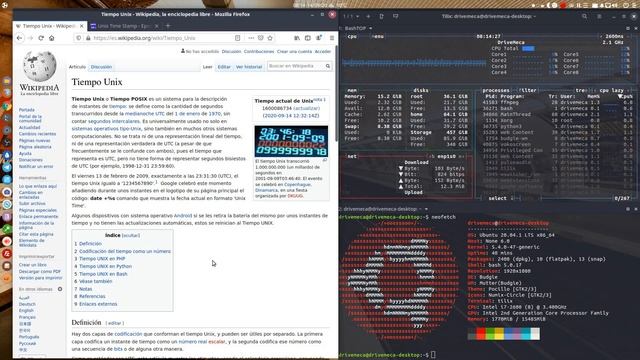Open the digital clock thumbnail image
The height and width of the screenshot is (360, 640).
(291, 141)
